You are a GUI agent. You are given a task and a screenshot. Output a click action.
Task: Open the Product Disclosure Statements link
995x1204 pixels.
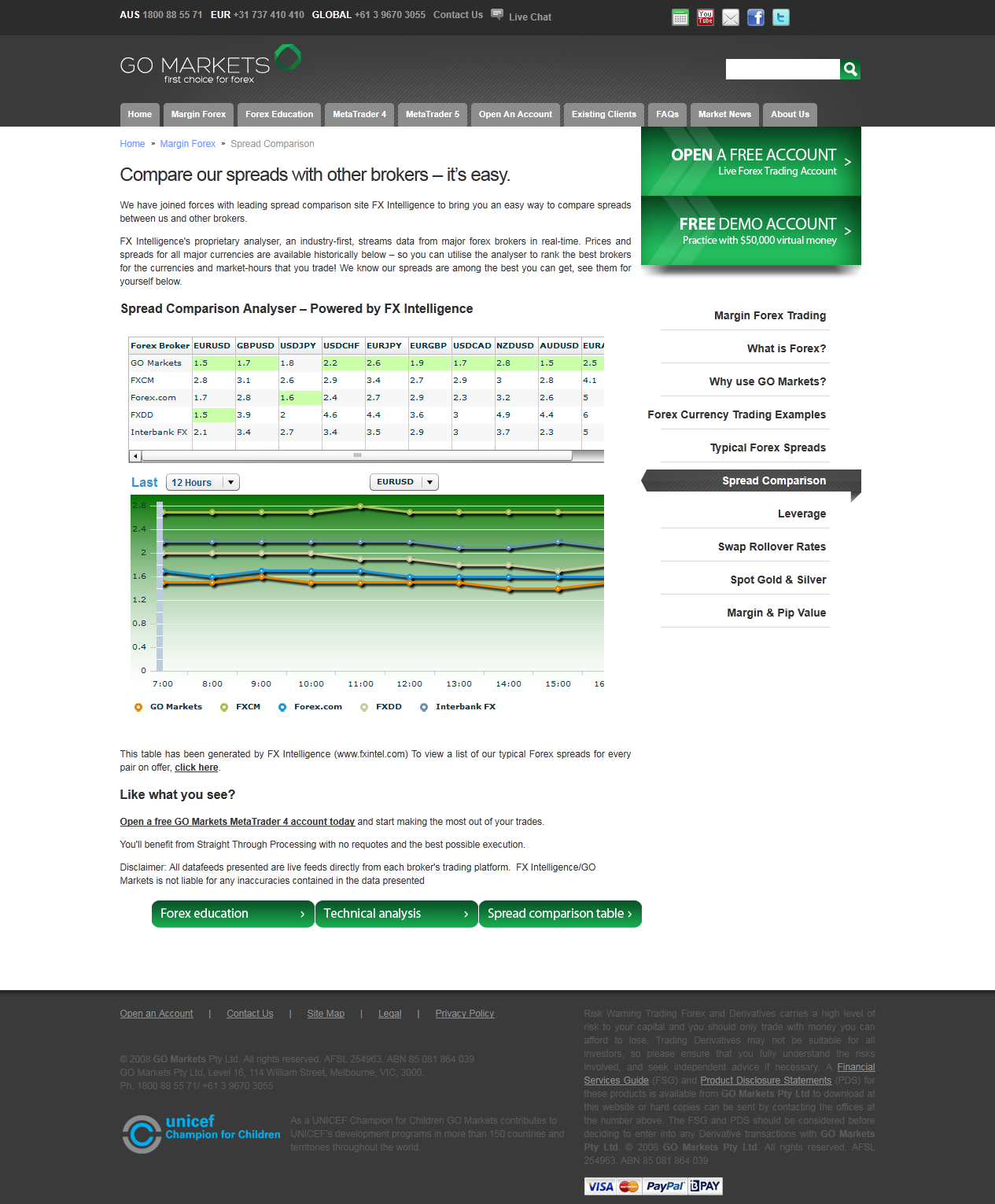pos(766,1081)
